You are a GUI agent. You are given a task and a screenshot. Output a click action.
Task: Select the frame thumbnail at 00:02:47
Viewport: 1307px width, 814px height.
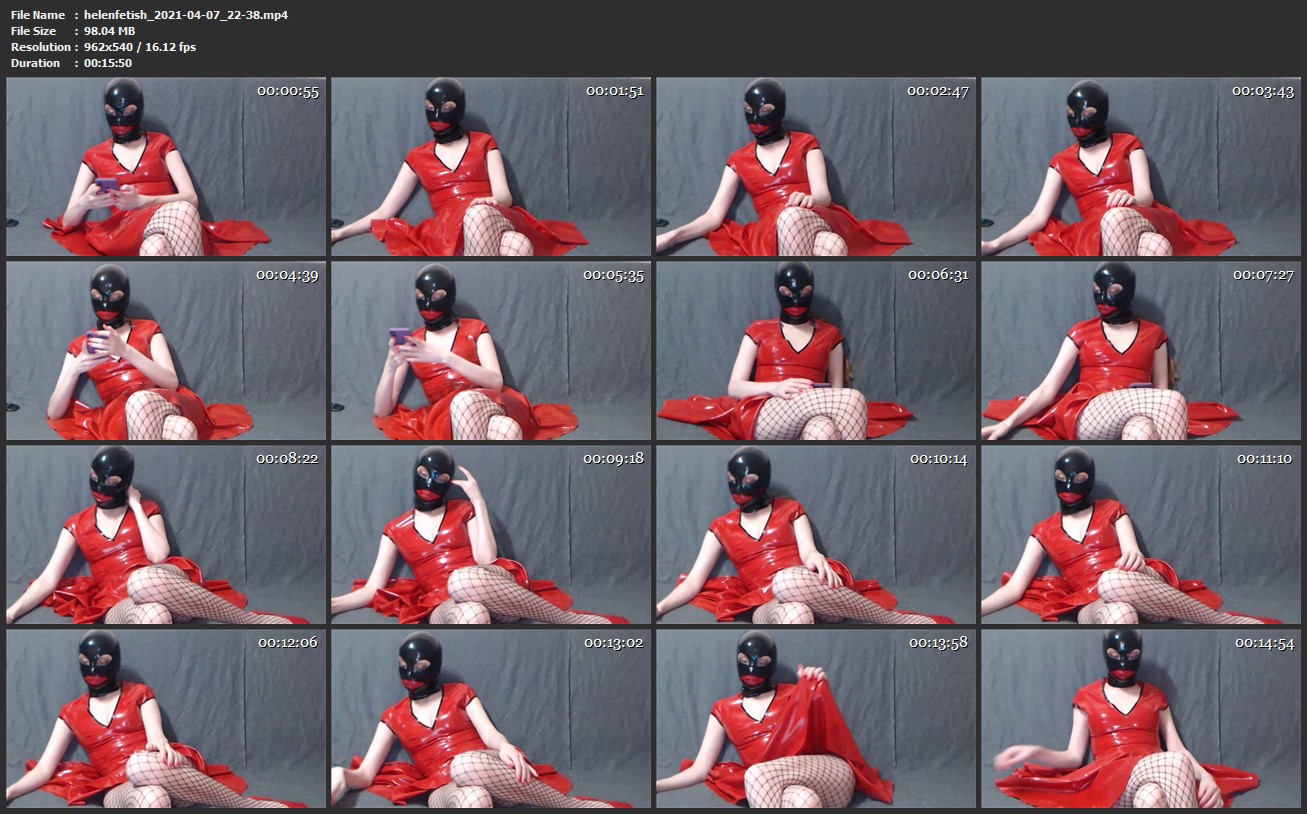coord(816,167)
